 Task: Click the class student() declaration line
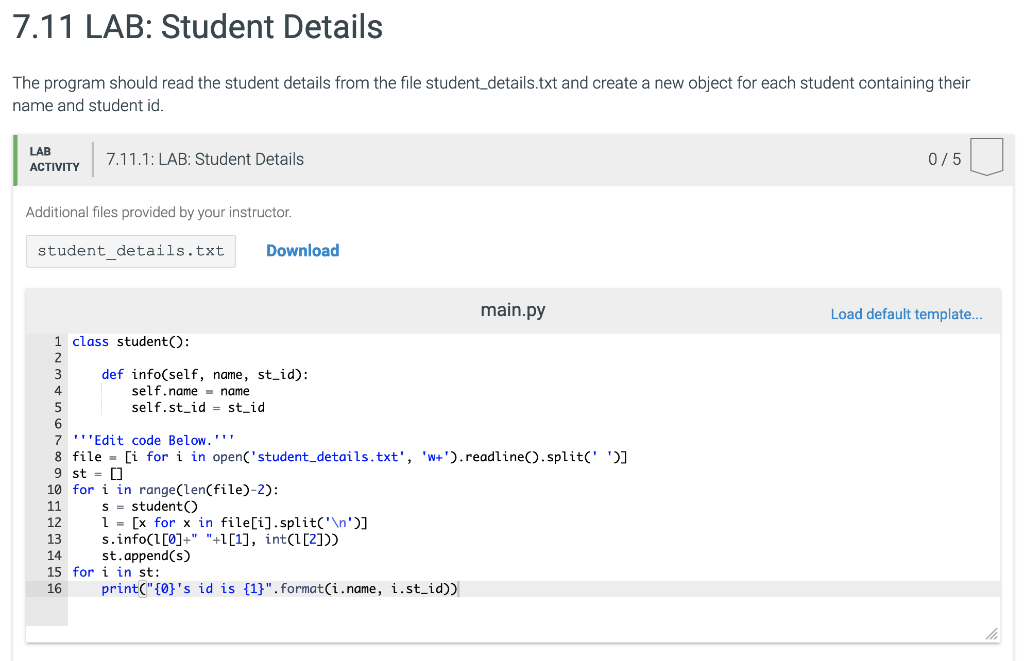coord(130,341)
